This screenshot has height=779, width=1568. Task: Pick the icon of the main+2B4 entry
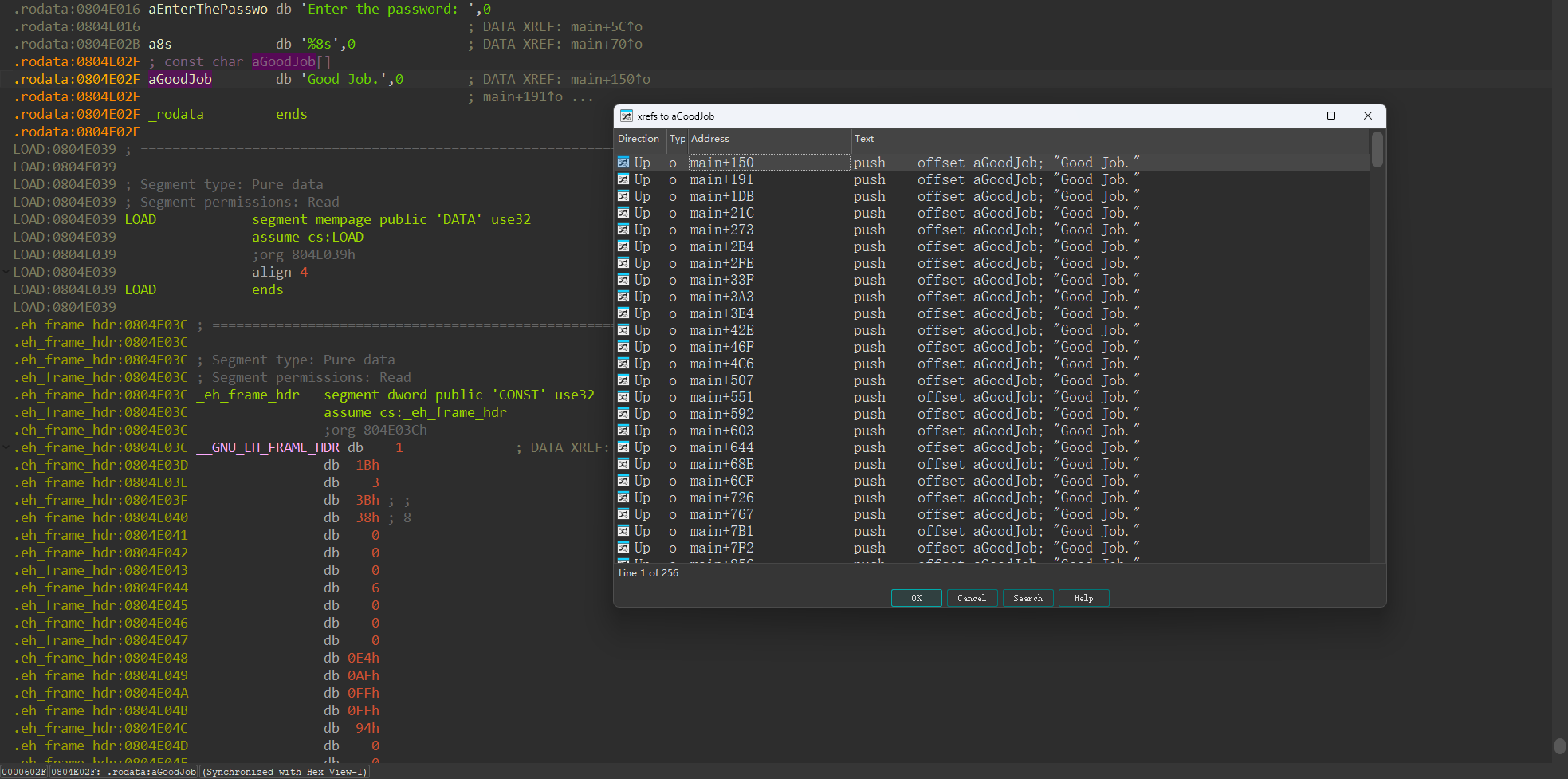[x=623, y=246]
